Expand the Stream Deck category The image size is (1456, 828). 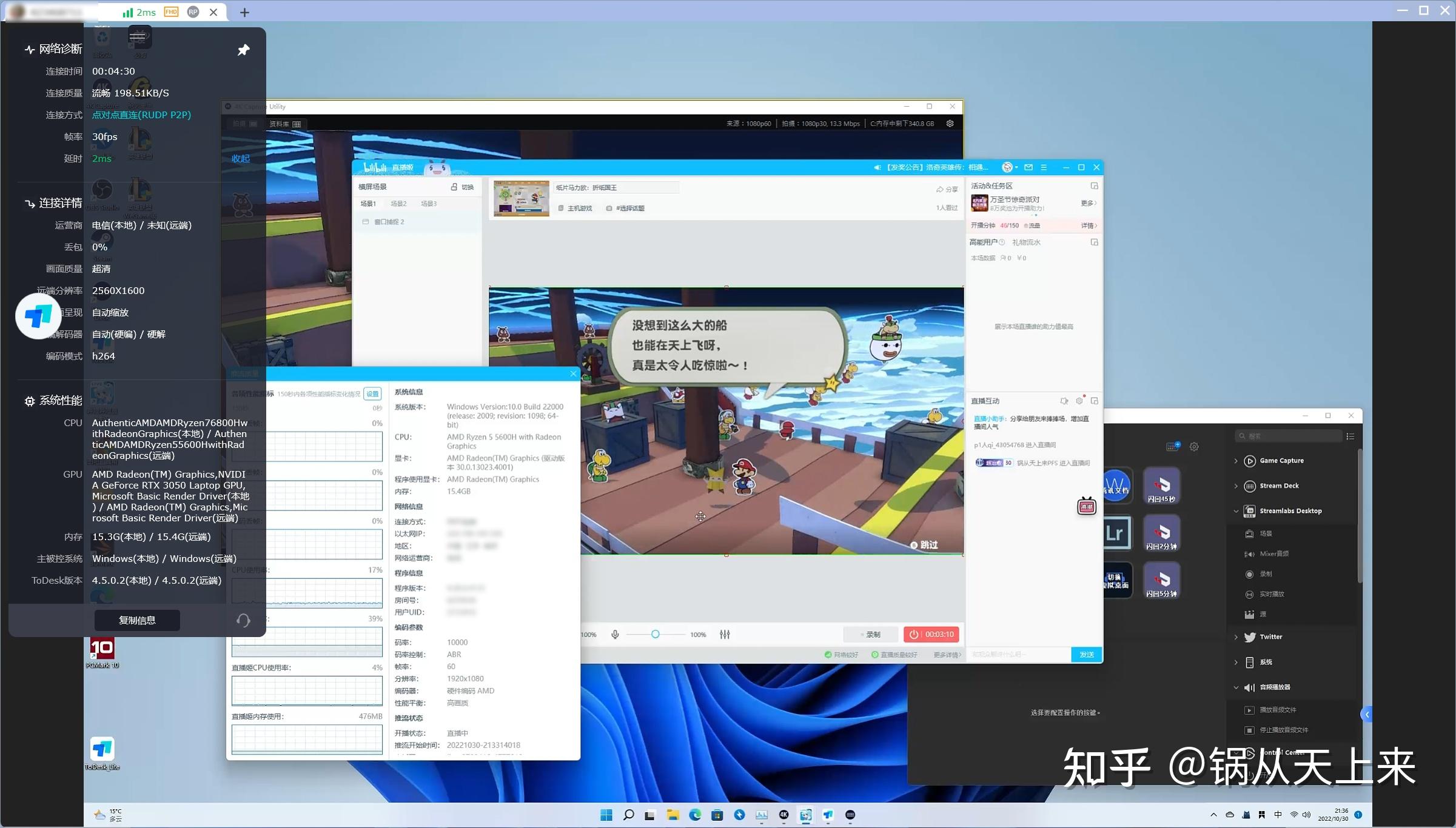(1236, 486)
